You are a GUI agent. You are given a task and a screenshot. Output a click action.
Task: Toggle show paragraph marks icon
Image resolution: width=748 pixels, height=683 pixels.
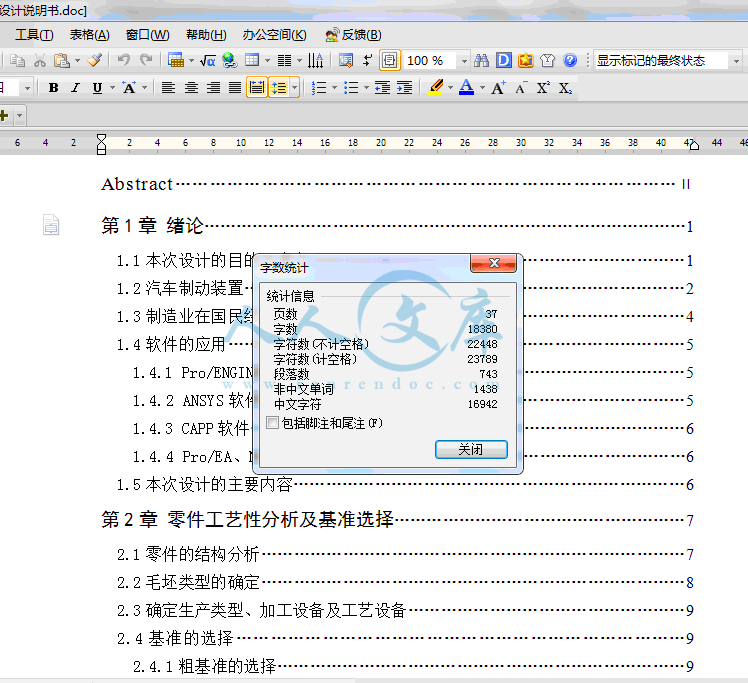368,61
